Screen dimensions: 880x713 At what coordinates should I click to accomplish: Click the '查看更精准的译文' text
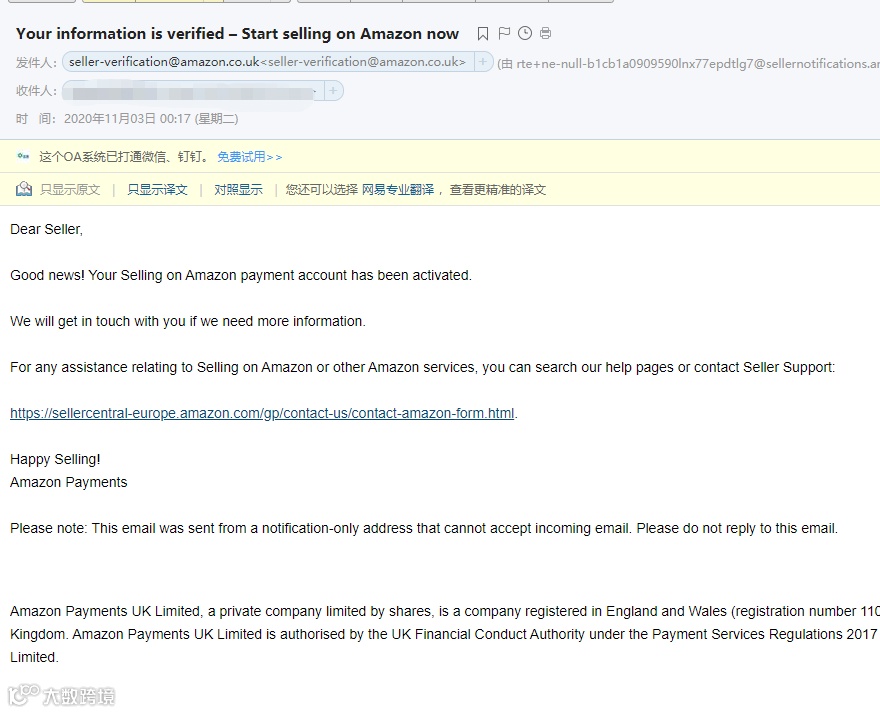498,190
